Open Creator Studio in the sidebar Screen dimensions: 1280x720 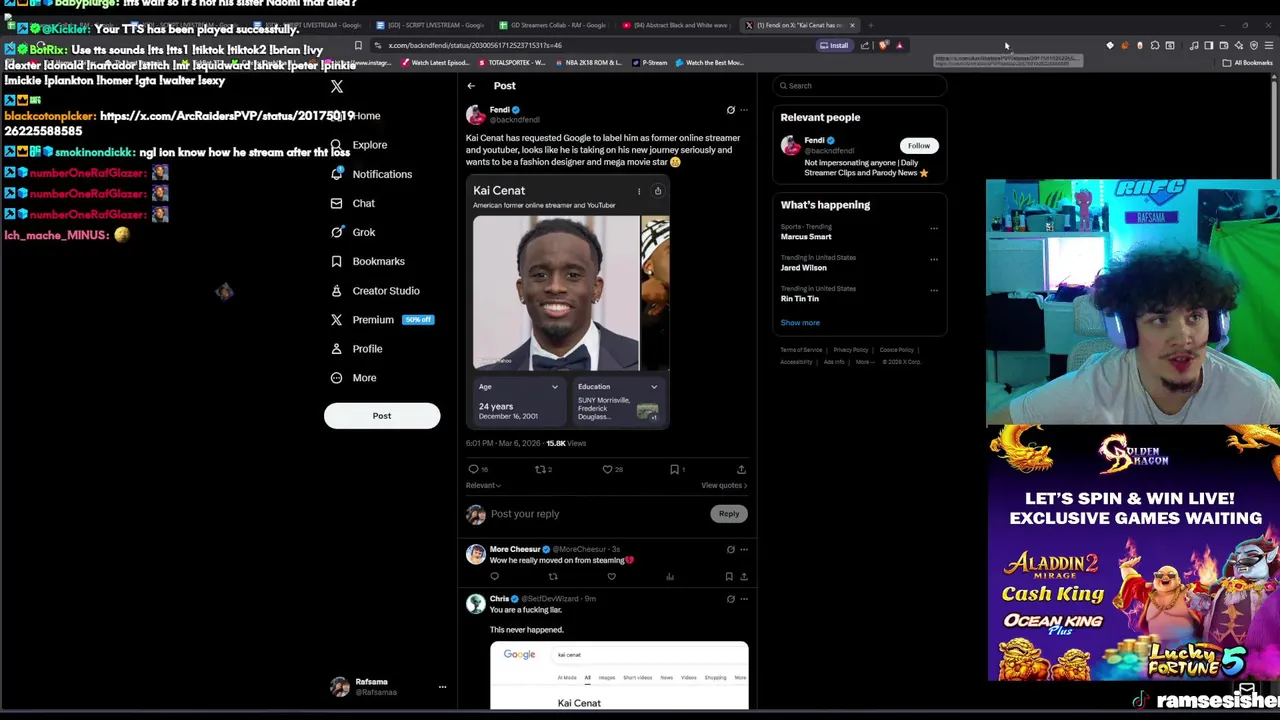click(x=374, y=291)
